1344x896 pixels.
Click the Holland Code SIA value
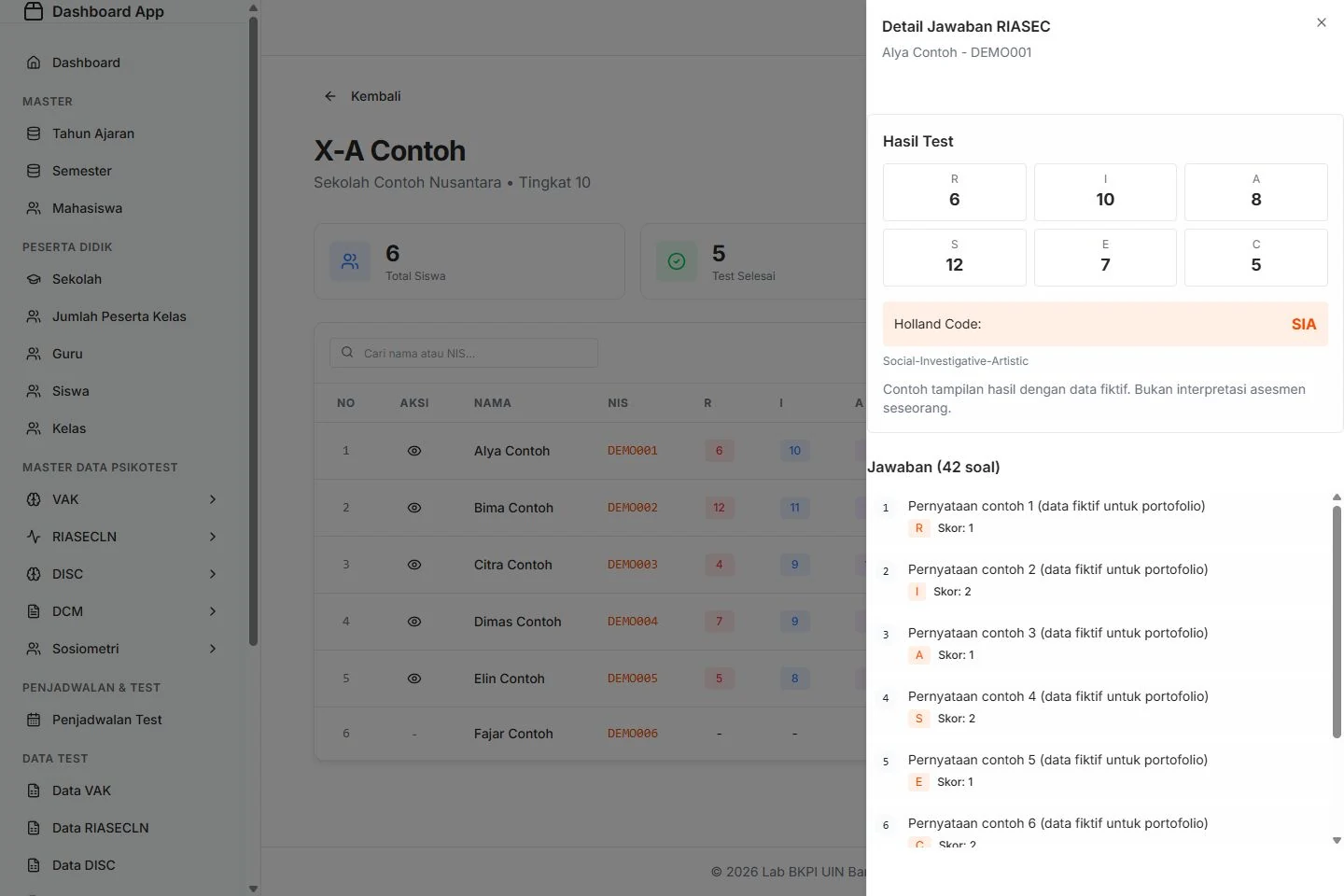click(1304, 324)
